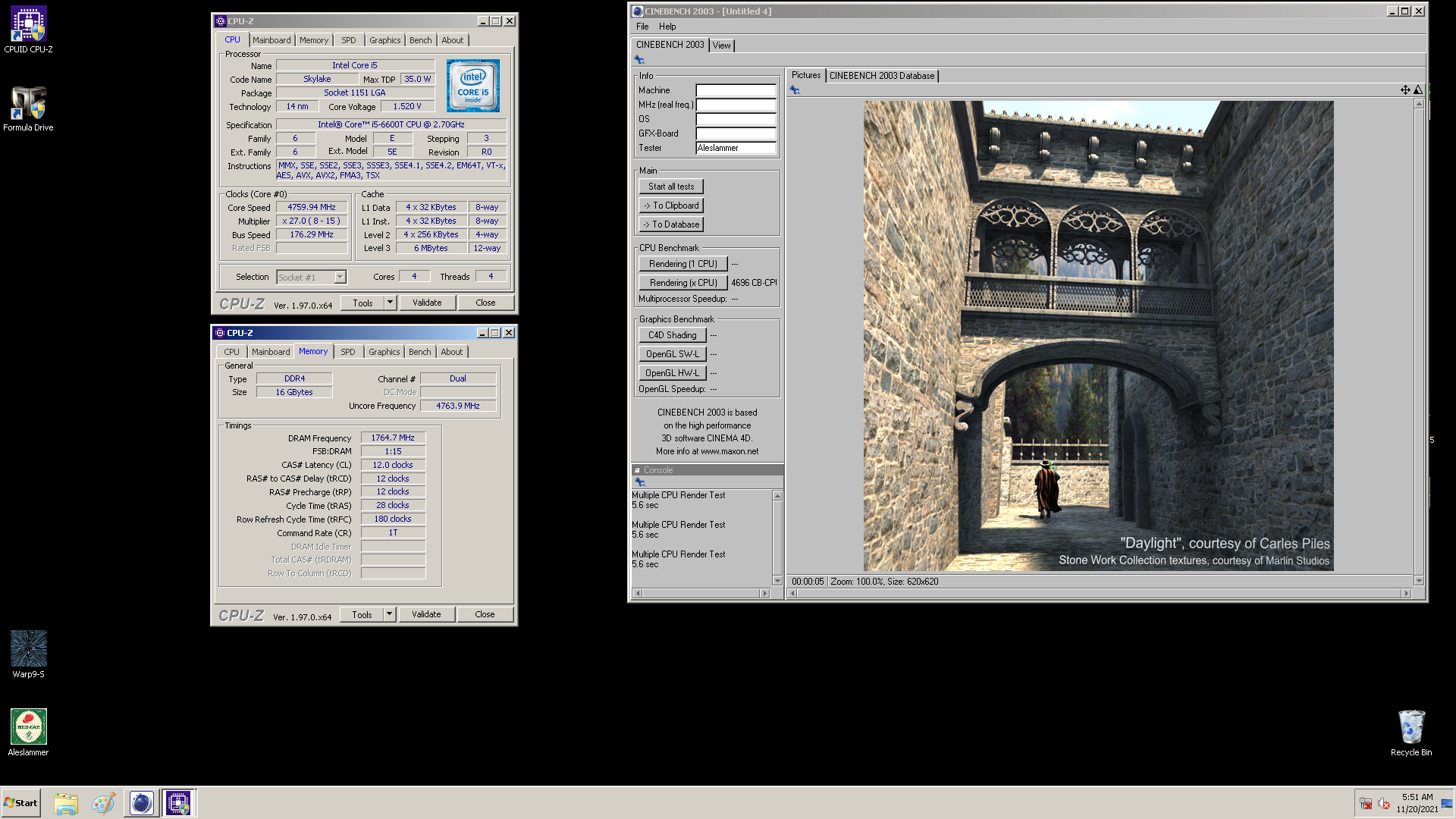The height and width of the screenshot is (819, 1456).
Task: Click the MHz (real freq.) input field
Action: tap(736, 105)
